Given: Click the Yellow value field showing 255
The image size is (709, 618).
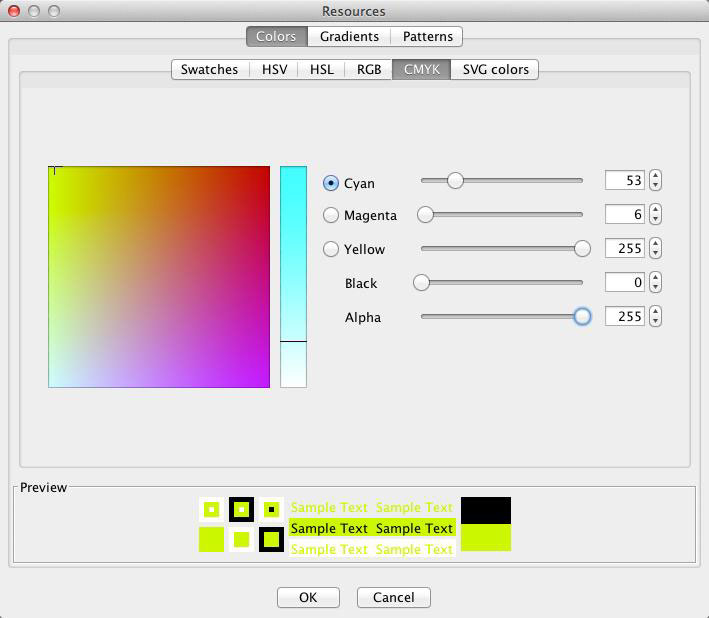Looking at the screenshot, I should (x=624, y=248).
